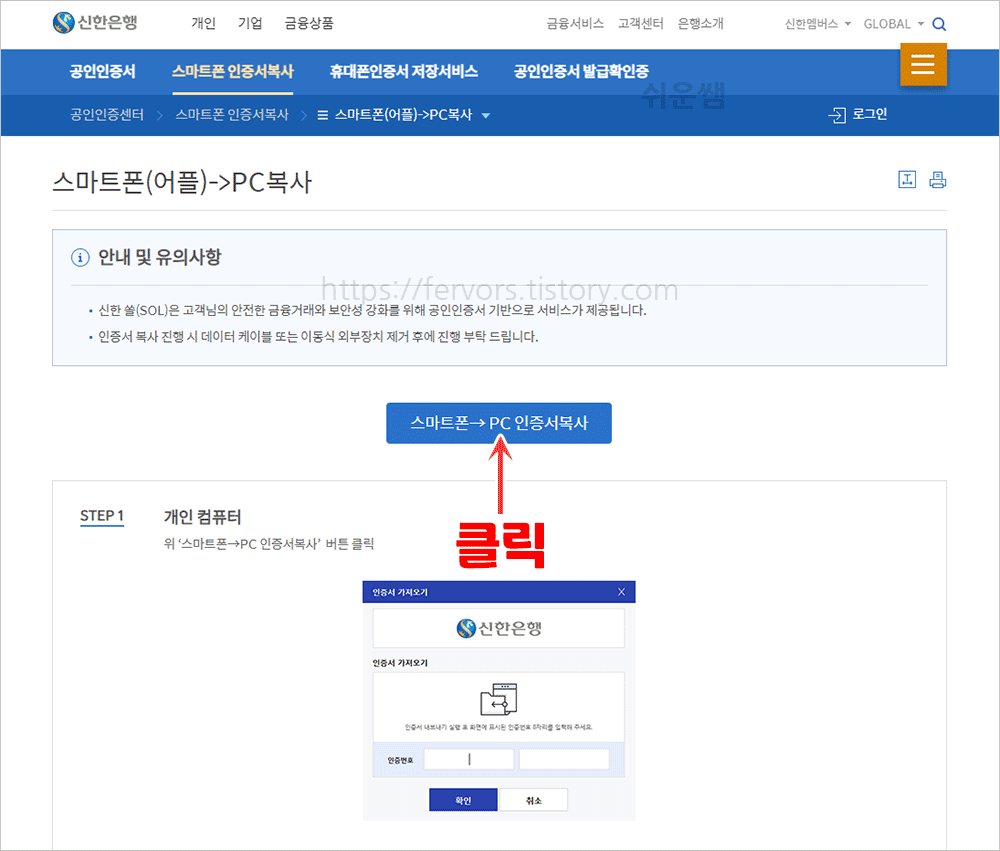Click the 개인 컴퓨터 heading
The height and width of the screenshot is (851, 1000).
202,517
